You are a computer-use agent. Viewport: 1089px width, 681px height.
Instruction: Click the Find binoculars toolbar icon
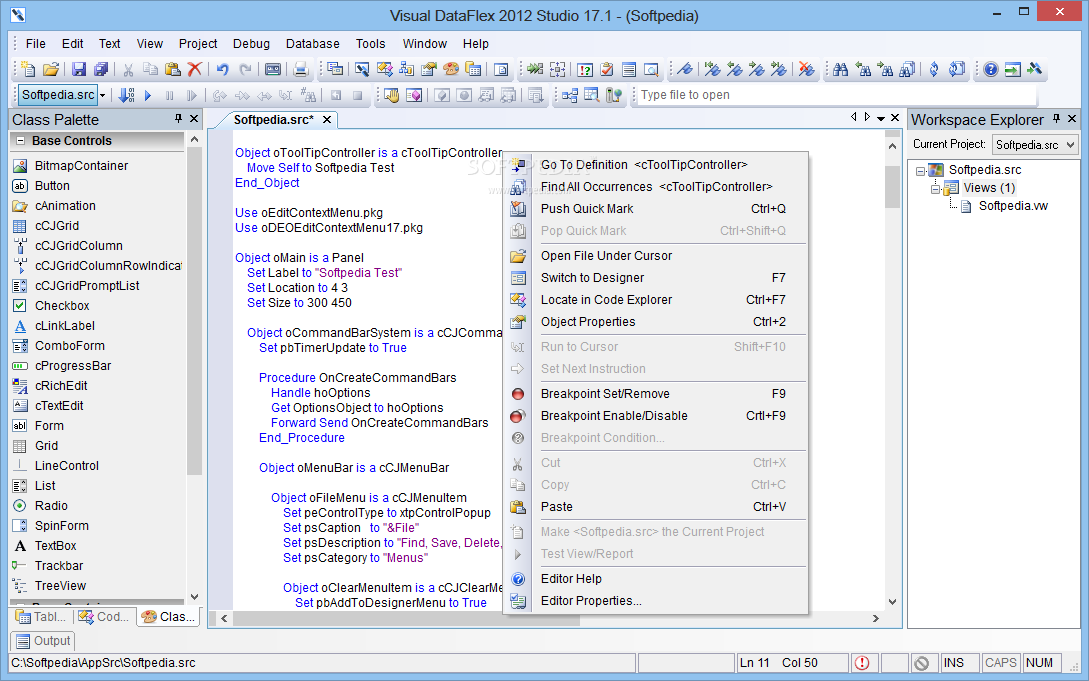click(x=840, y=69)
